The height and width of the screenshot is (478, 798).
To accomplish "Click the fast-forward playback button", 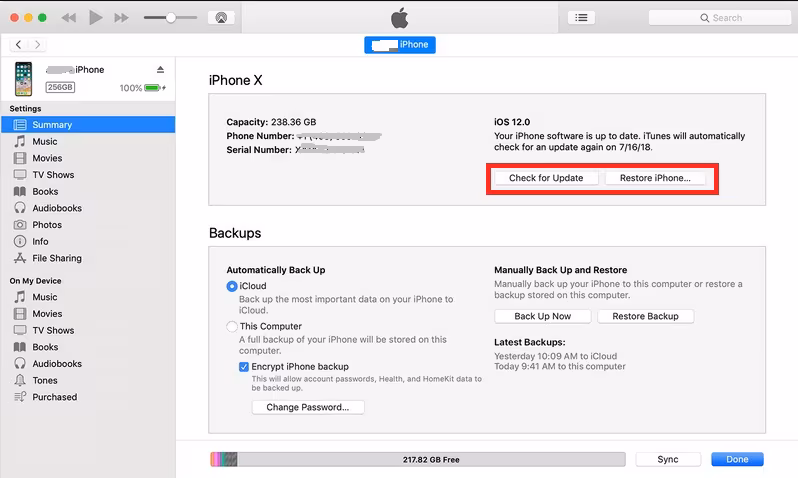I will [x=121, y=18].
